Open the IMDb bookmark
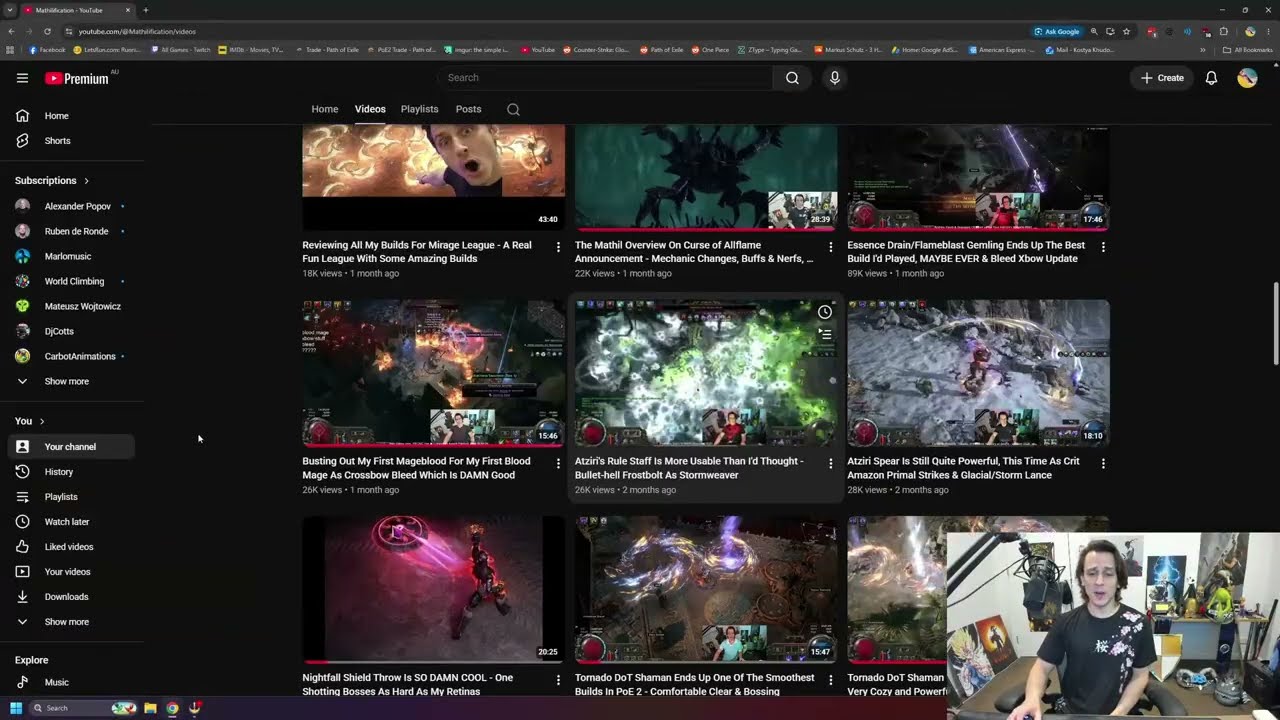The image size is (1280, 720). click(251, 49)
